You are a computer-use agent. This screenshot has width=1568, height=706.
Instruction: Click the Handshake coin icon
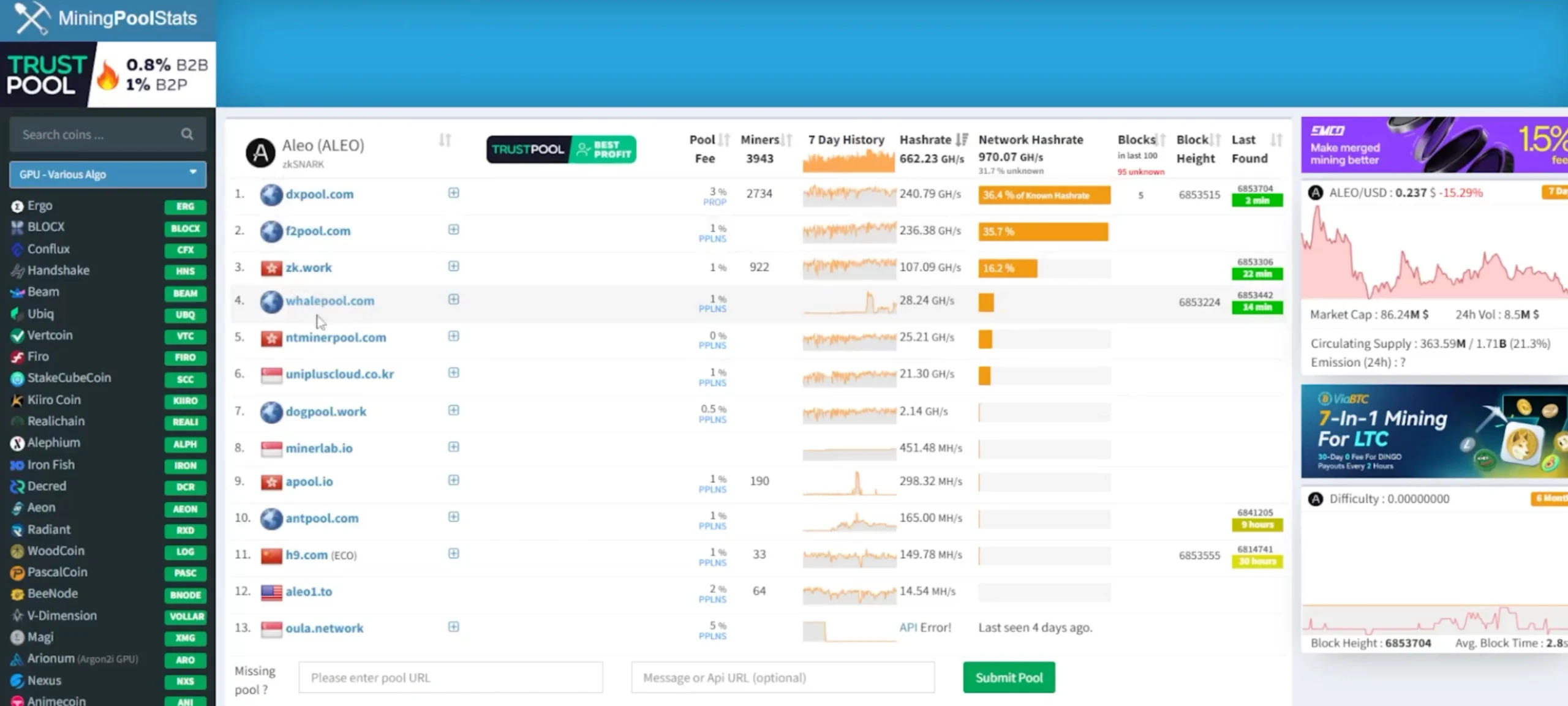(x=17, y=271)
